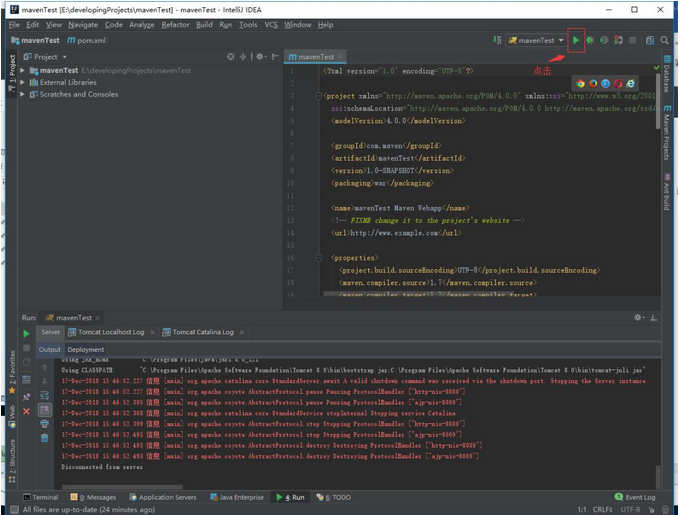Toggle soft-wrap in Run console

click(x=44, y=396)
